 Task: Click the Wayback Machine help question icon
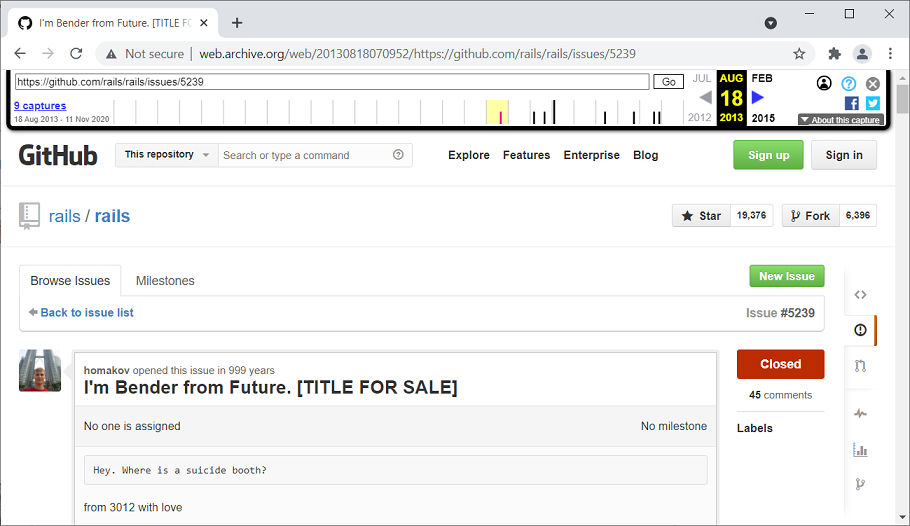pyautogui.click(x=849, y=84)
